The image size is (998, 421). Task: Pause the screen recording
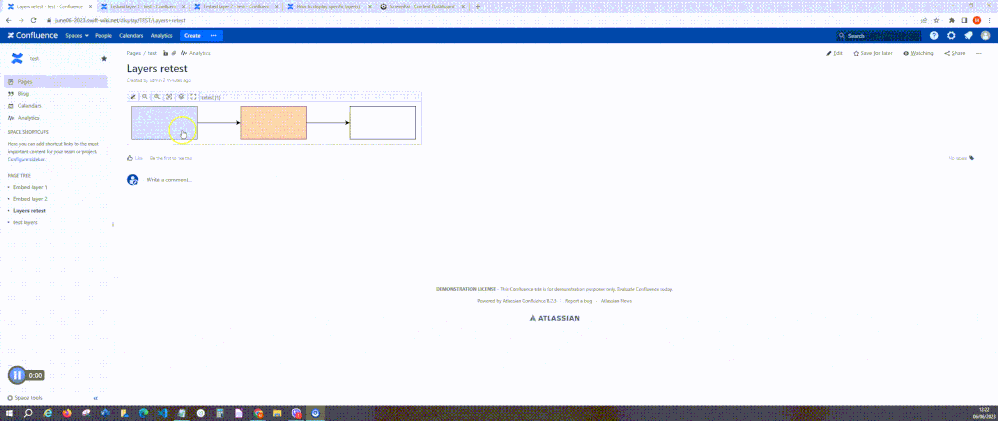(x=17, y=375)
